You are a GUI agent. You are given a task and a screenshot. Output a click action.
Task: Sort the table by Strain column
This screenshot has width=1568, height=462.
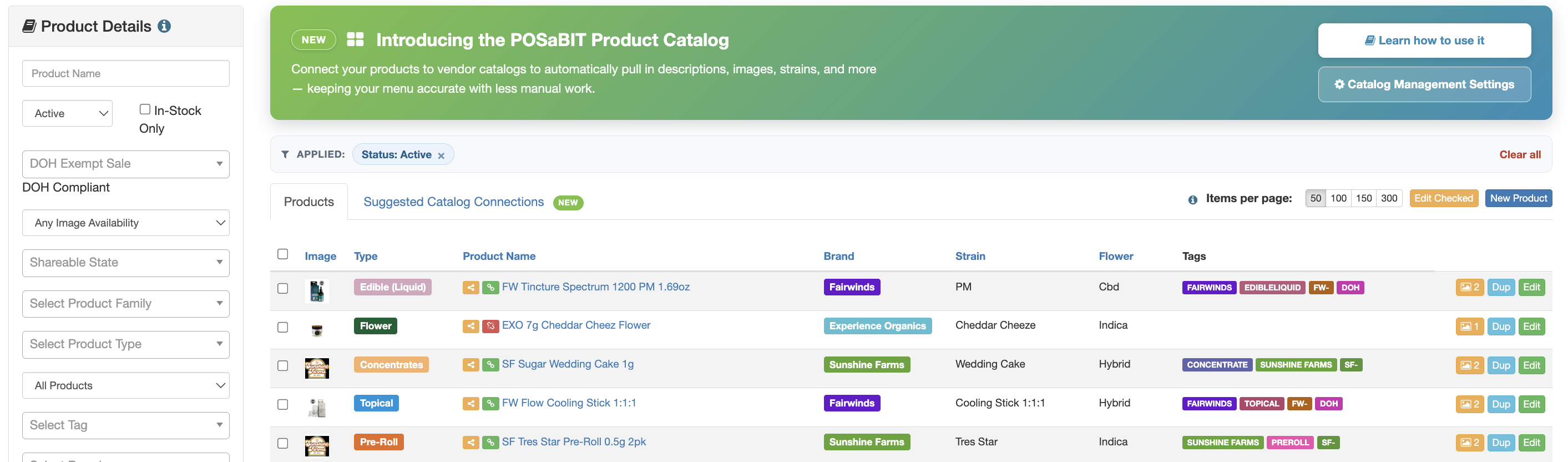pyautogui.click(x=970, y=257)
